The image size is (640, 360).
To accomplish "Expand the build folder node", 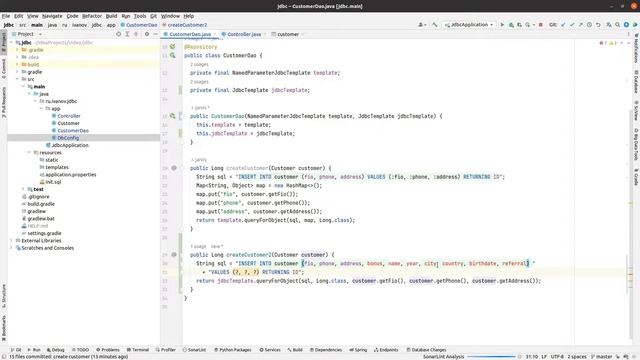I will (18, 64).
